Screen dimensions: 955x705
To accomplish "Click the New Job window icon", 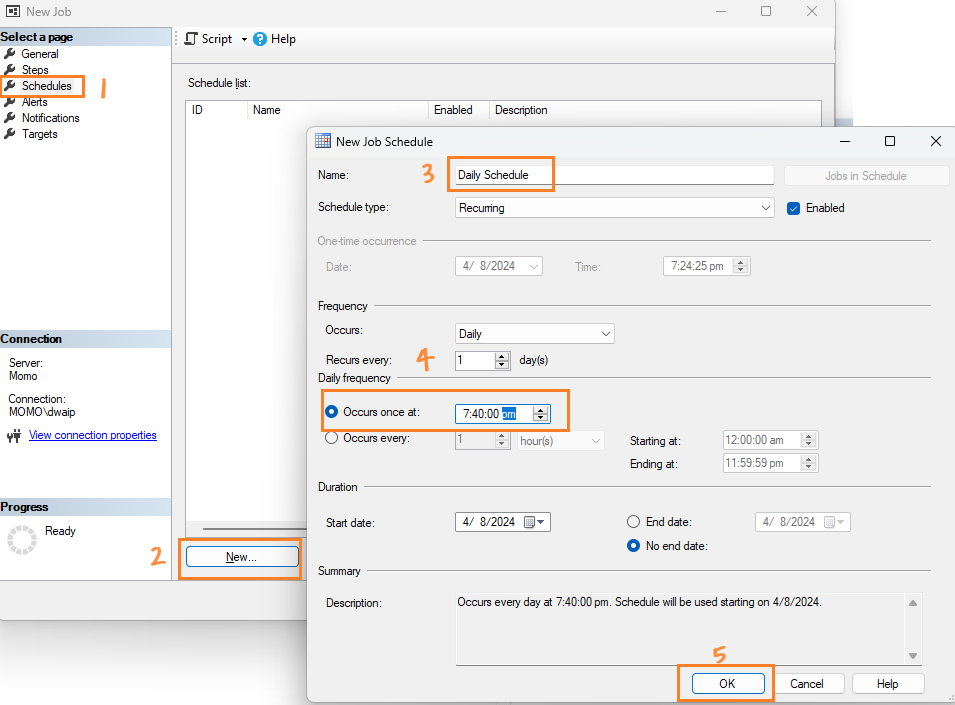I will pos(13,12).
